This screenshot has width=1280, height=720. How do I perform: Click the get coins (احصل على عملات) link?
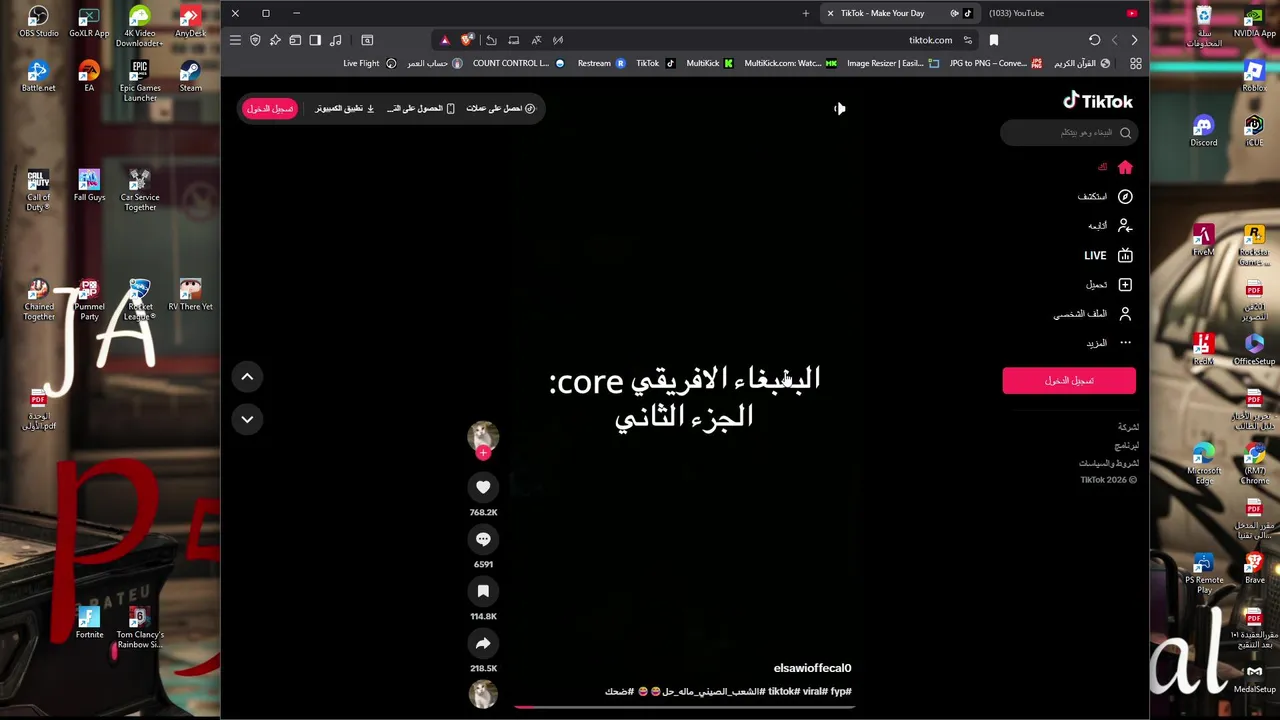click(x=501, y=108)
